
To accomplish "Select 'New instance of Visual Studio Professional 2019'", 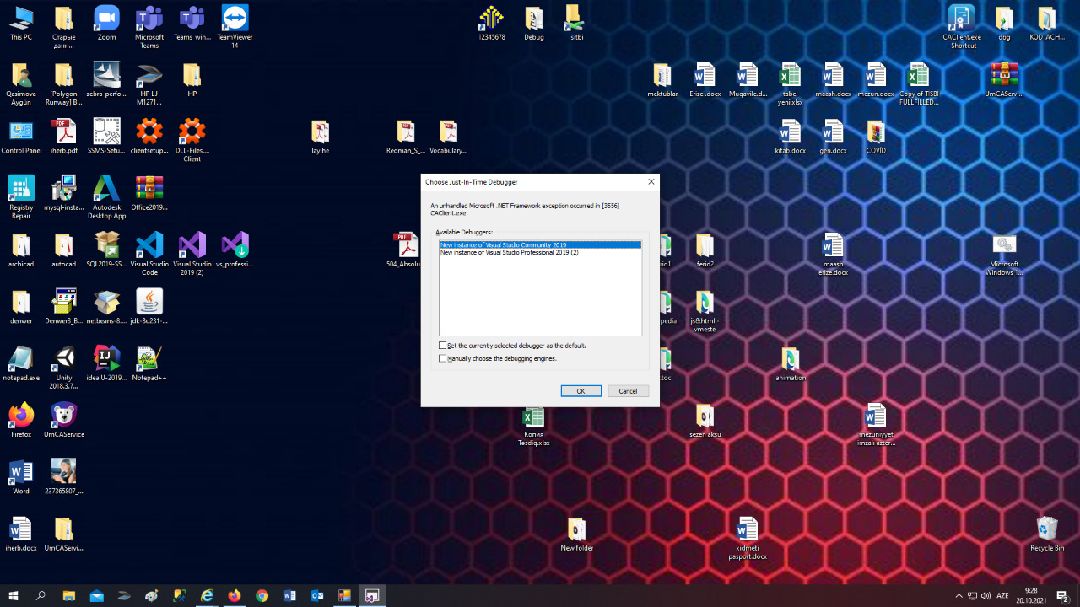I will click(510, 252).
